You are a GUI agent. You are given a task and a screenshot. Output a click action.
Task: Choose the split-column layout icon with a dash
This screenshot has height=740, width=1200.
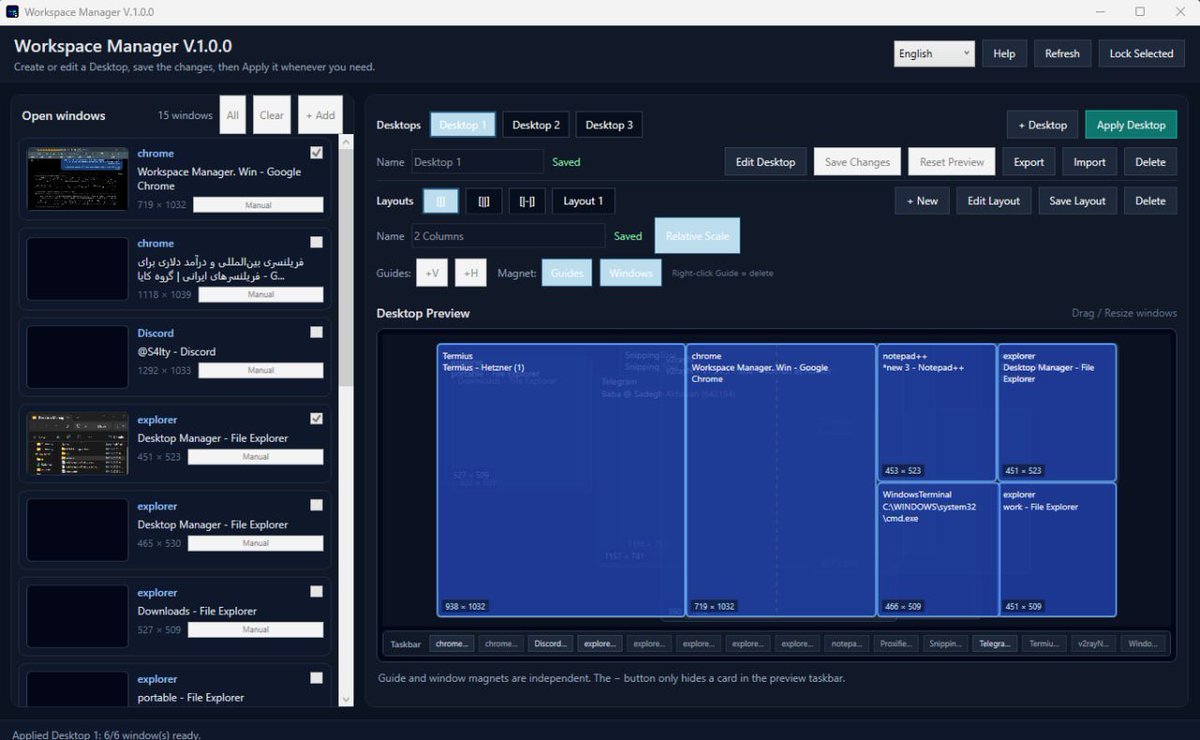(527, 201)
